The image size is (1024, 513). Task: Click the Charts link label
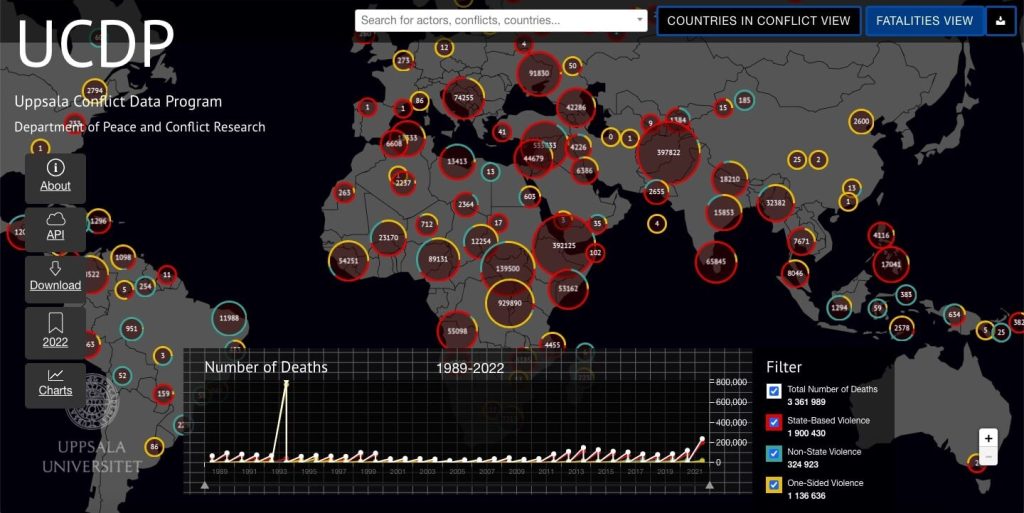(x=56, y=390)
